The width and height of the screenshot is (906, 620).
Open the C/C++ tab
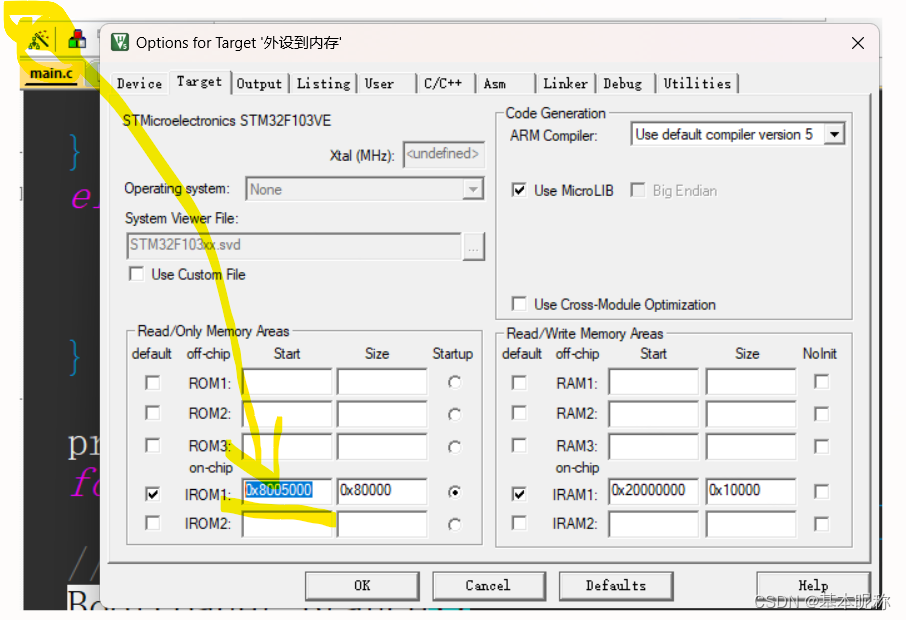443,84
